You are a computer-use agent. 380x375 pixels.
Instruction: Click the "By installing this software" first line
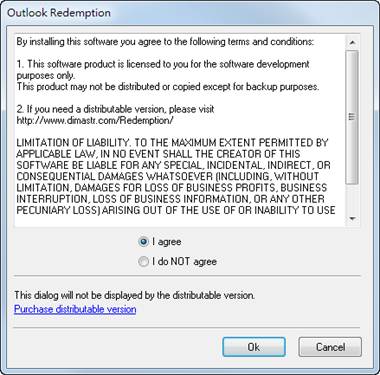click(165, 42)
